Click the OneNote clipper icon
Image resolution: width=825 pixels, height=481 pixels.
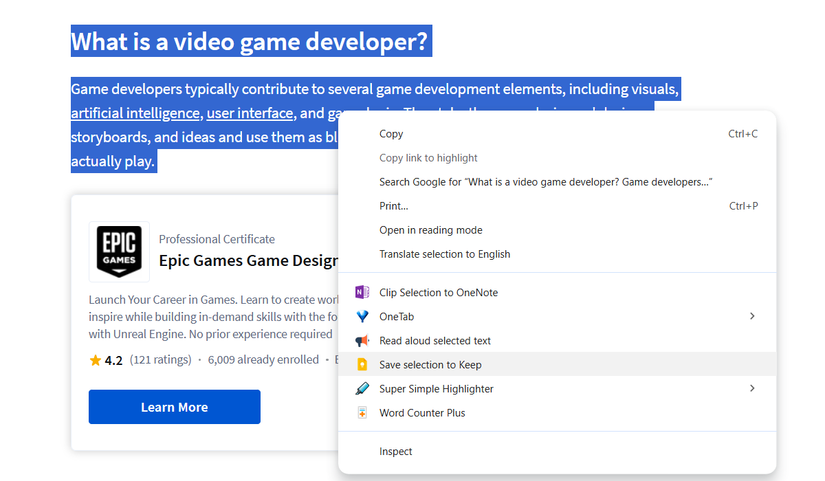tap(362, 292)
